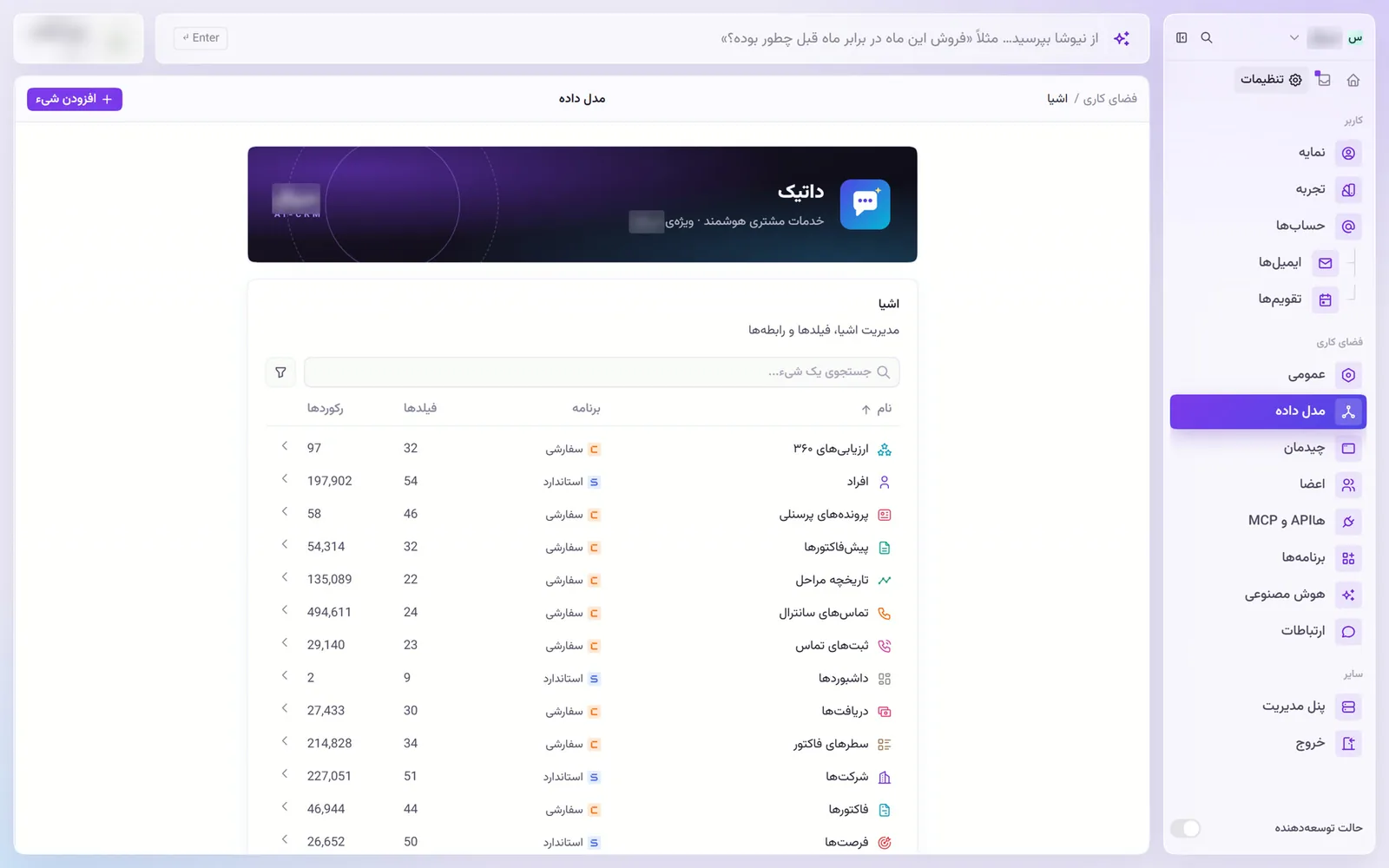The height and width of the screenshot is (868, 1389).
Task: Open the هوش مصنوعی AI icon
Action: click(x=1348, y=595)
